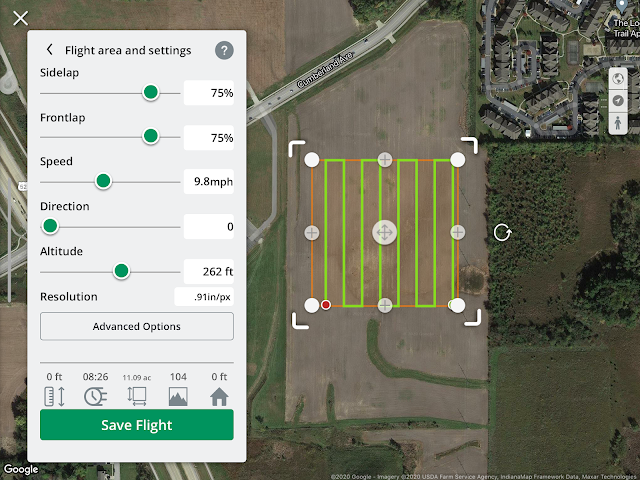The width and height of the screenshot is (640, 480).
Task: Switch map type with the globe icon
Action: point(618,78)
